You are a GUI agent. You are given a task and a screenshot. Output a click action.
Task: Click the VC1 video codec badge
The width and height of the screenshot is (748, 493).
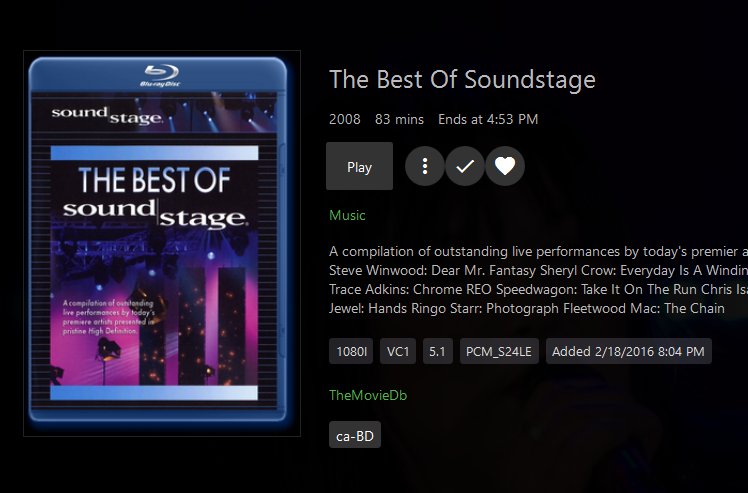[x=399, y=351]
